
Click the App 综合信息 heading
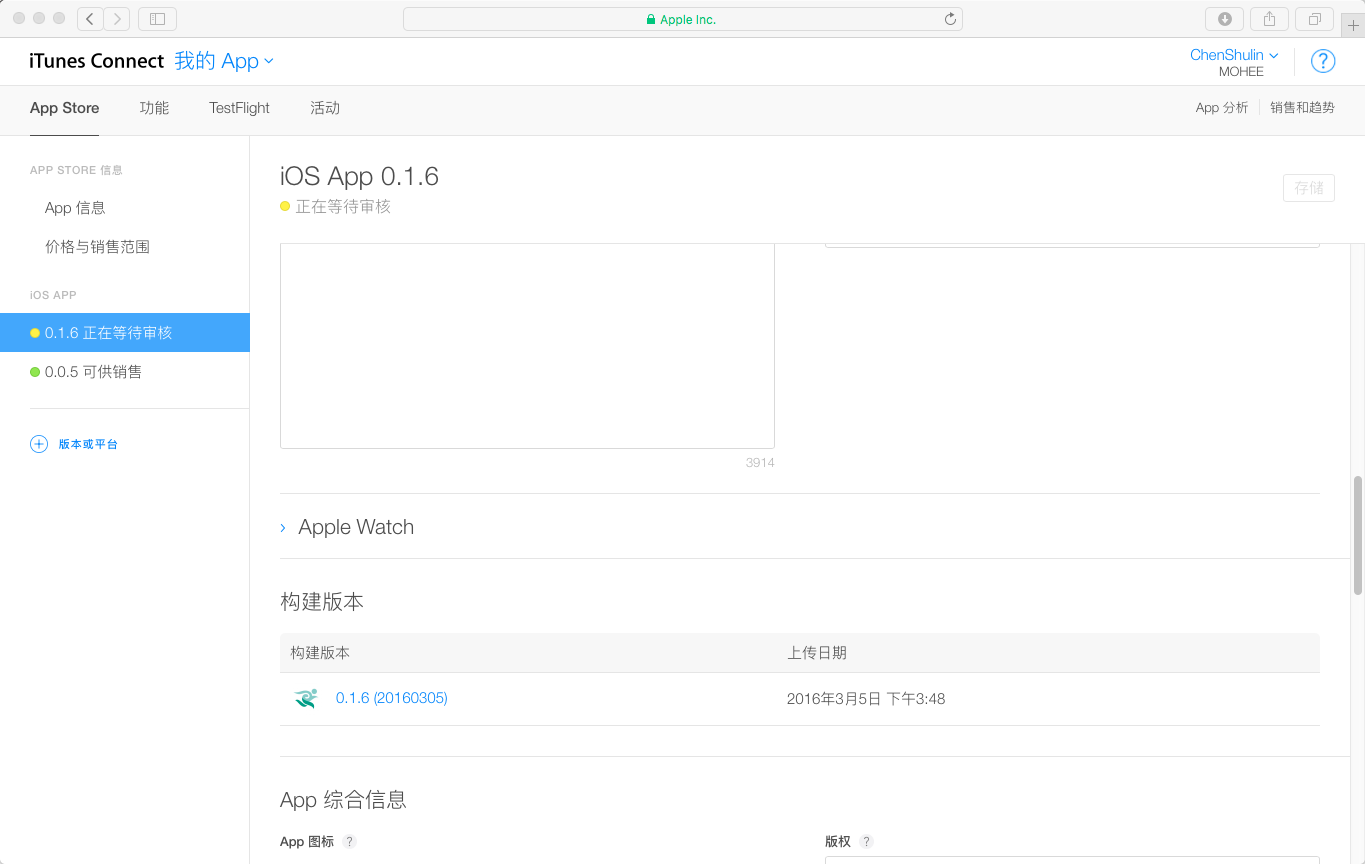click(x=343, y=800)
